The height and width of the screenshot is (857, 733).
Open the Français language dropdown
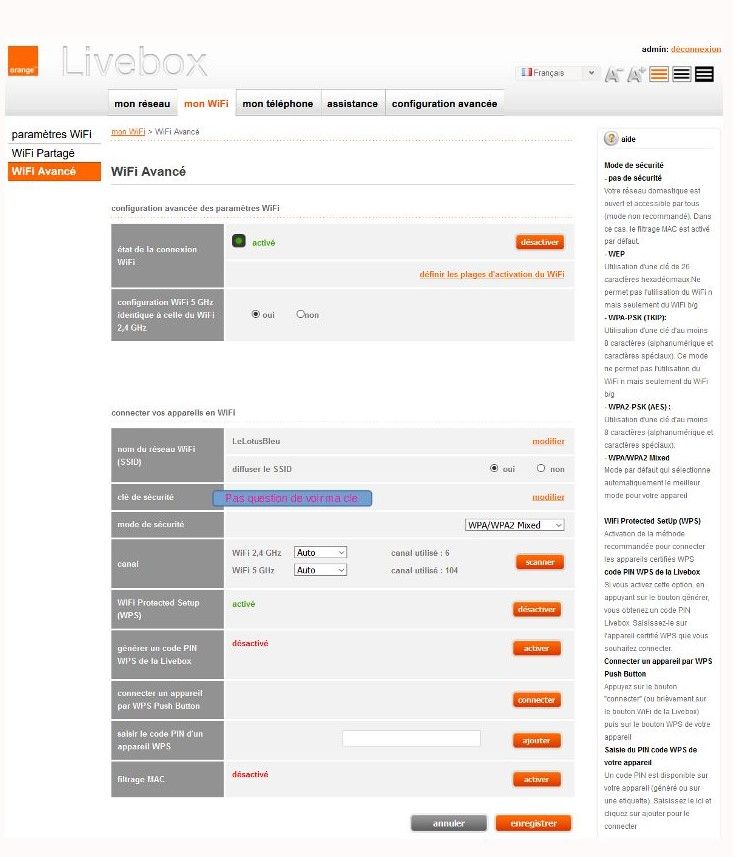(557, 73)
